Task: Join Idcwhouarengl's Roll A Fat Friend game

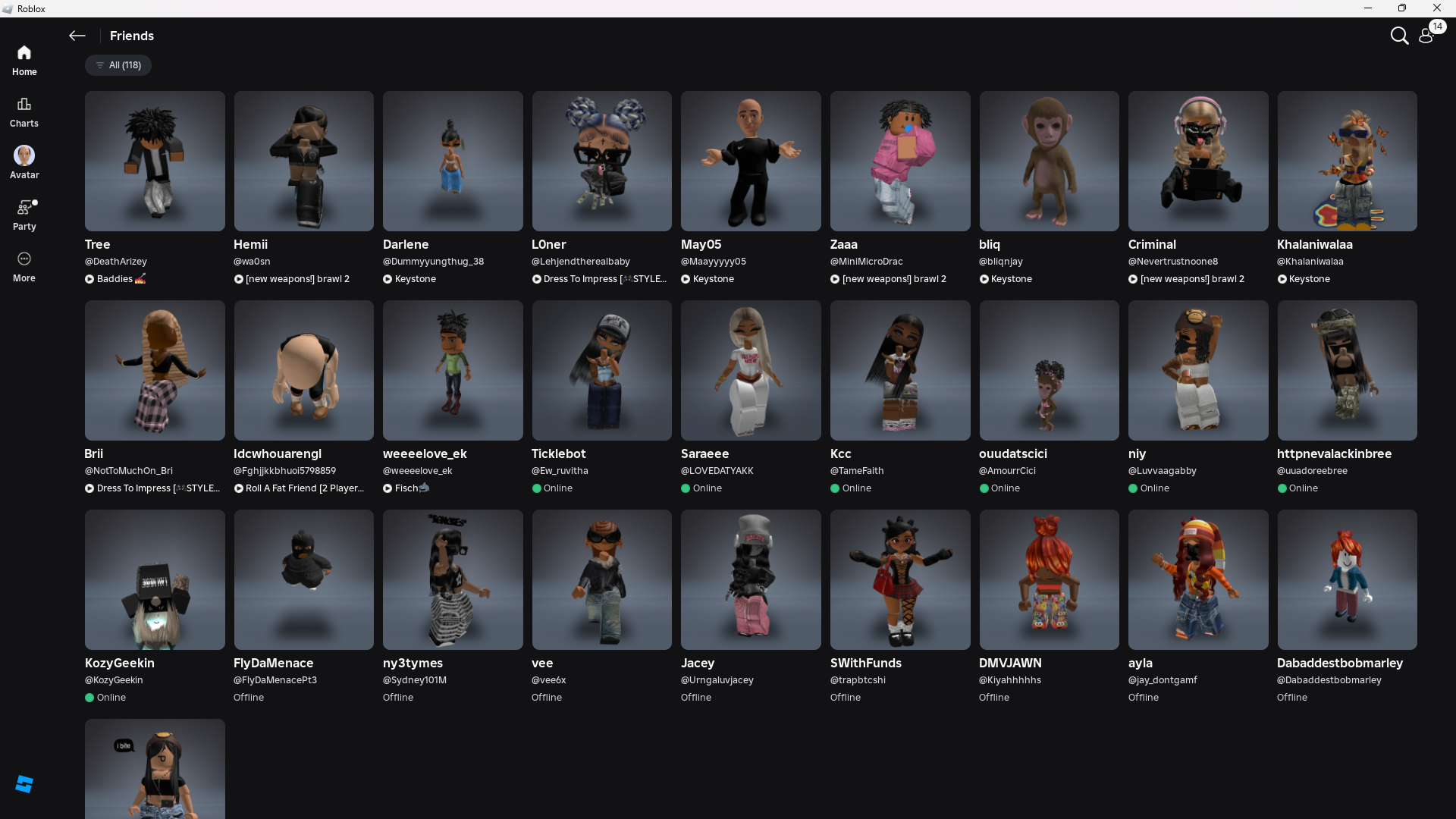Action: 299,488
